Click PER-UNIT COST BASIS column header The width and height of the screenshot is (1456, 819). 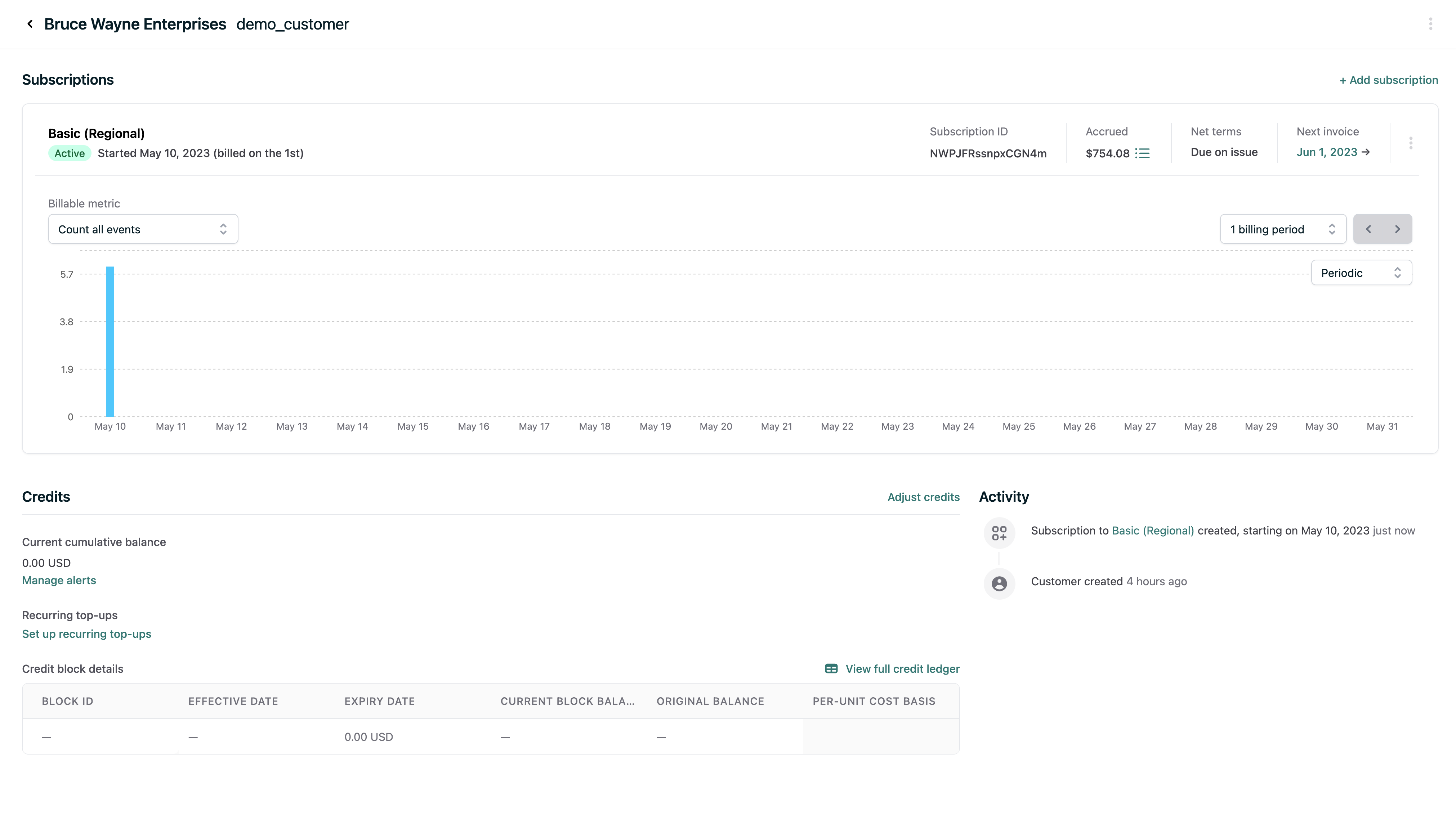(874, 701)
